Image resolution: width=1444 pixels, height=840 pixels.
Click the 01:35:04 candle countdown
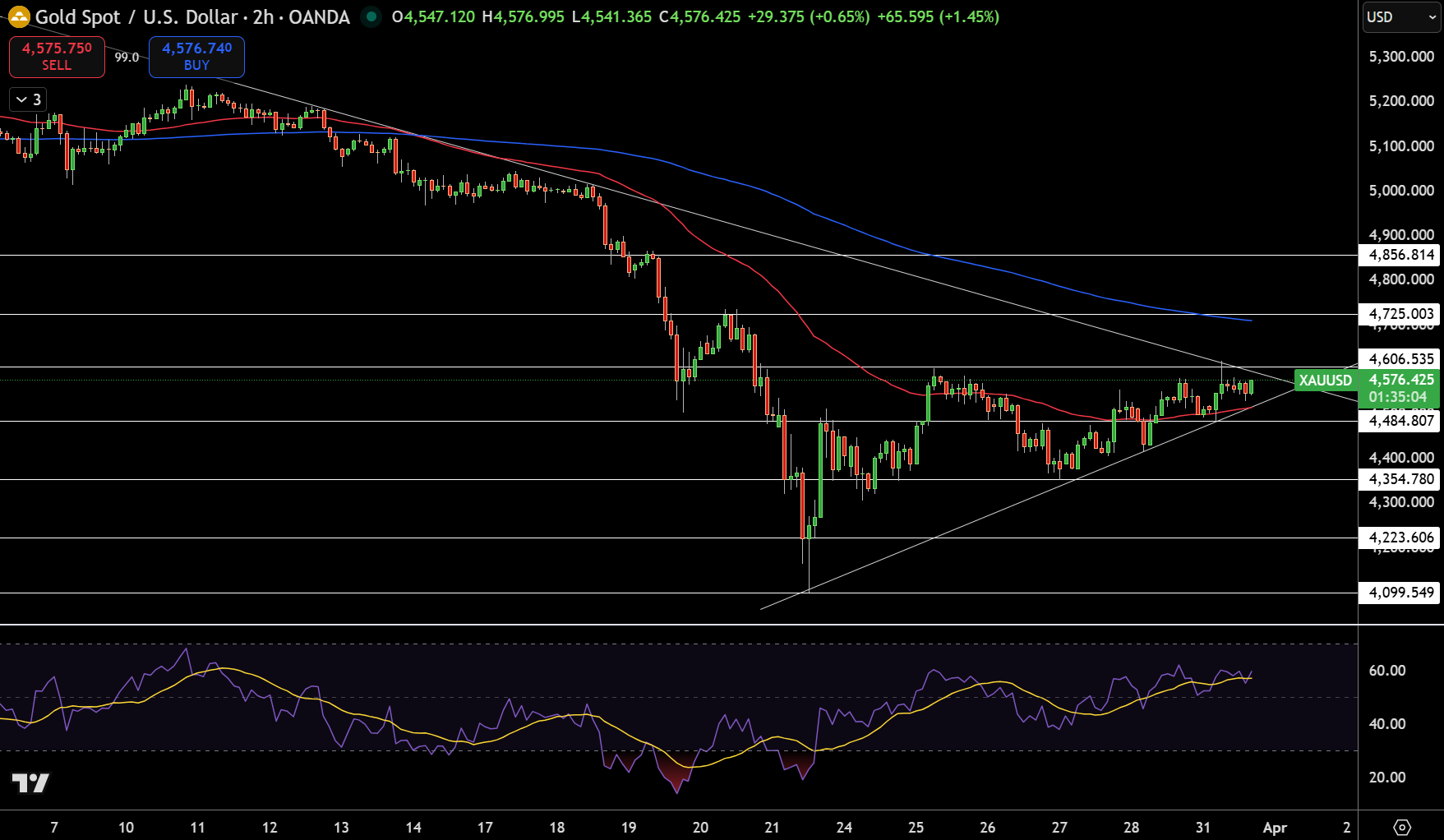coord(1397,397)
